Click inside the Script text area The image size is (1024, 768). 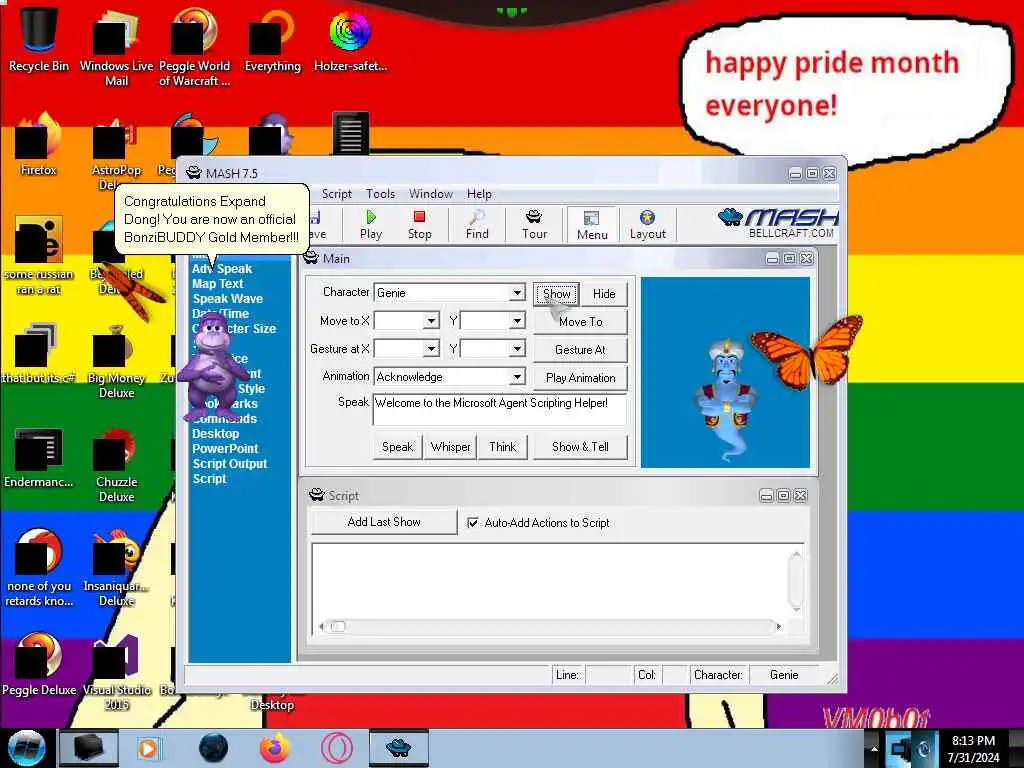[550, 581]
